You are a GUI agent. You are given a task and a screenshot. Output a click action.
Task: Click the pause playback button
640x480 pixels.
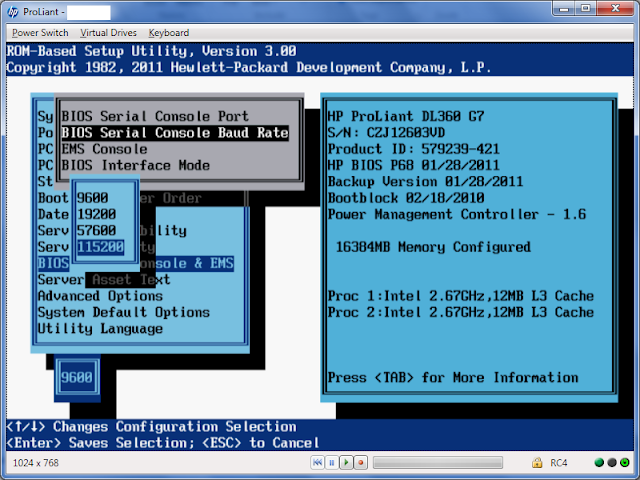point(332,462)
